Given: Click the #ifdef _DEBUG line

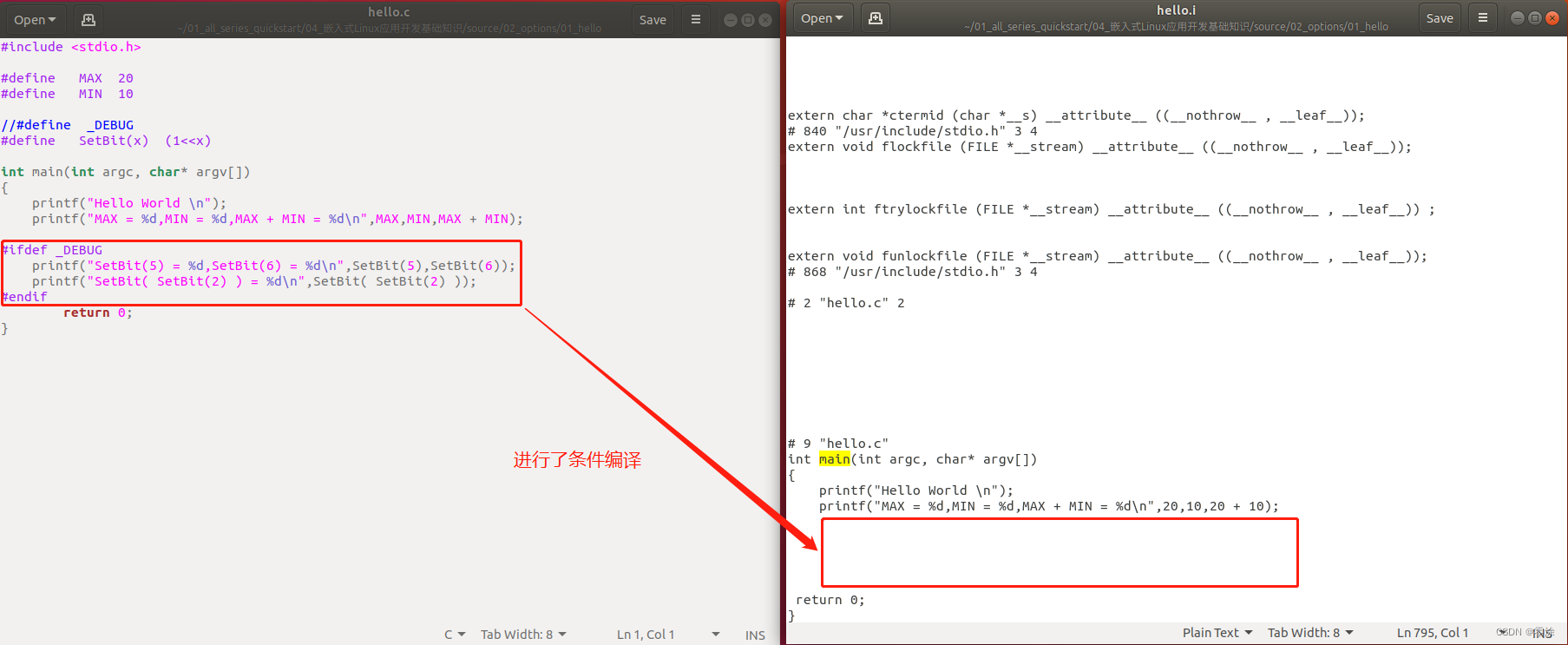Looking at the screenshot, I should click(x=52, y=250).
